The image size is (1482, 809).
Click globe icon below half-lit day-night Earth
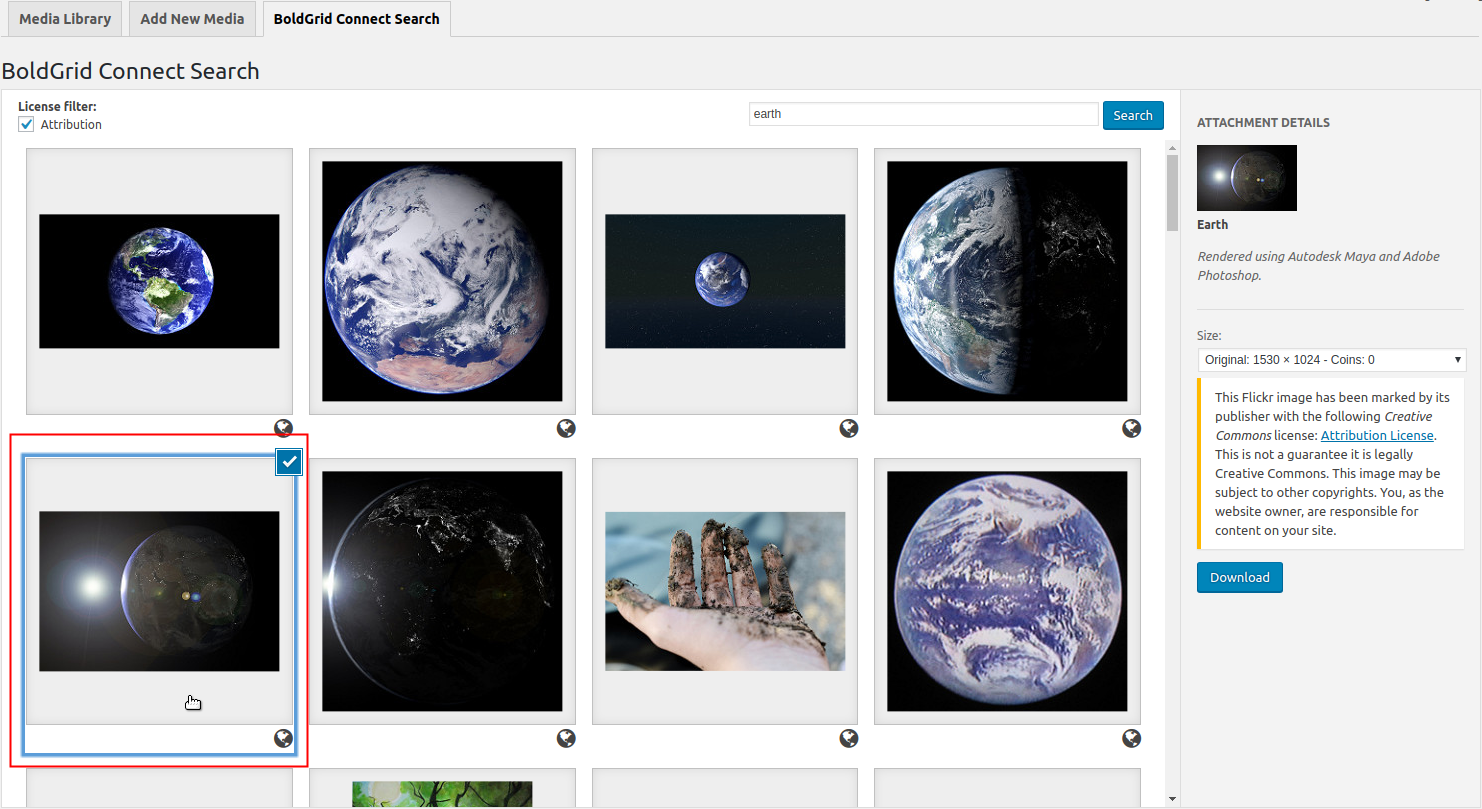click(x=1131, y=429)
